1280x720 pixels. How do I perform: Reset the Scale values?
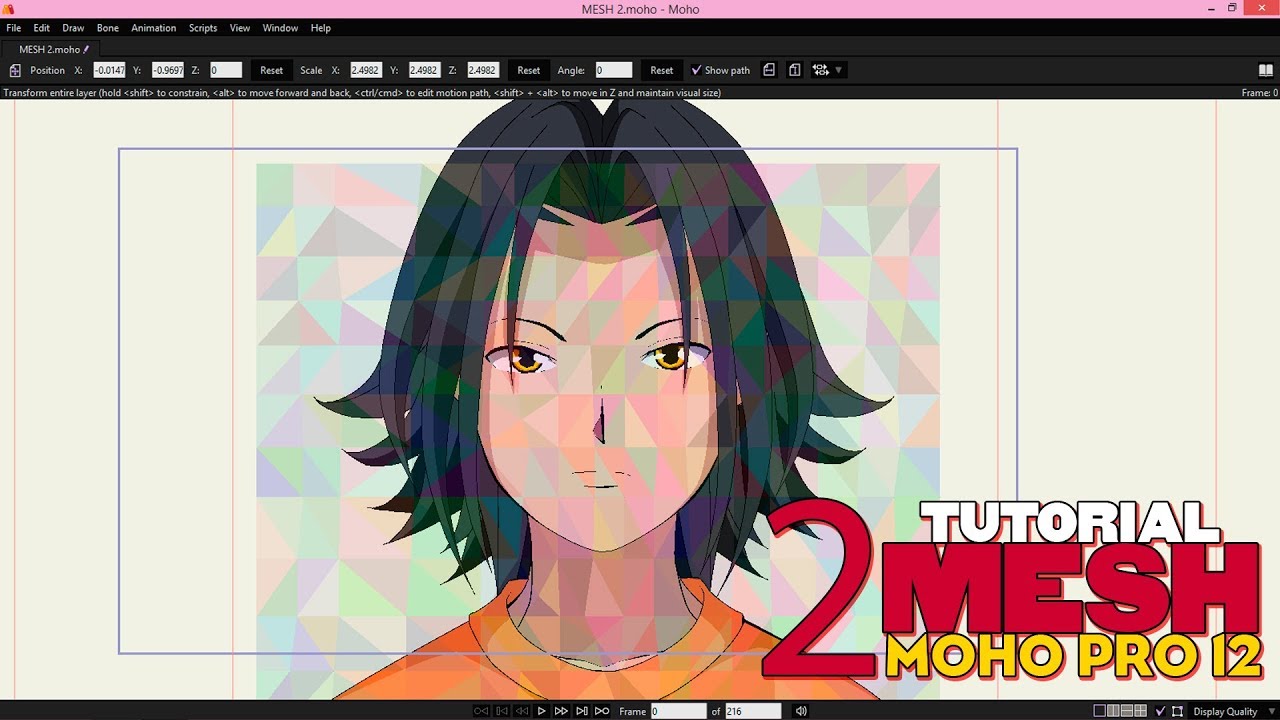click(x=529, y=70)
